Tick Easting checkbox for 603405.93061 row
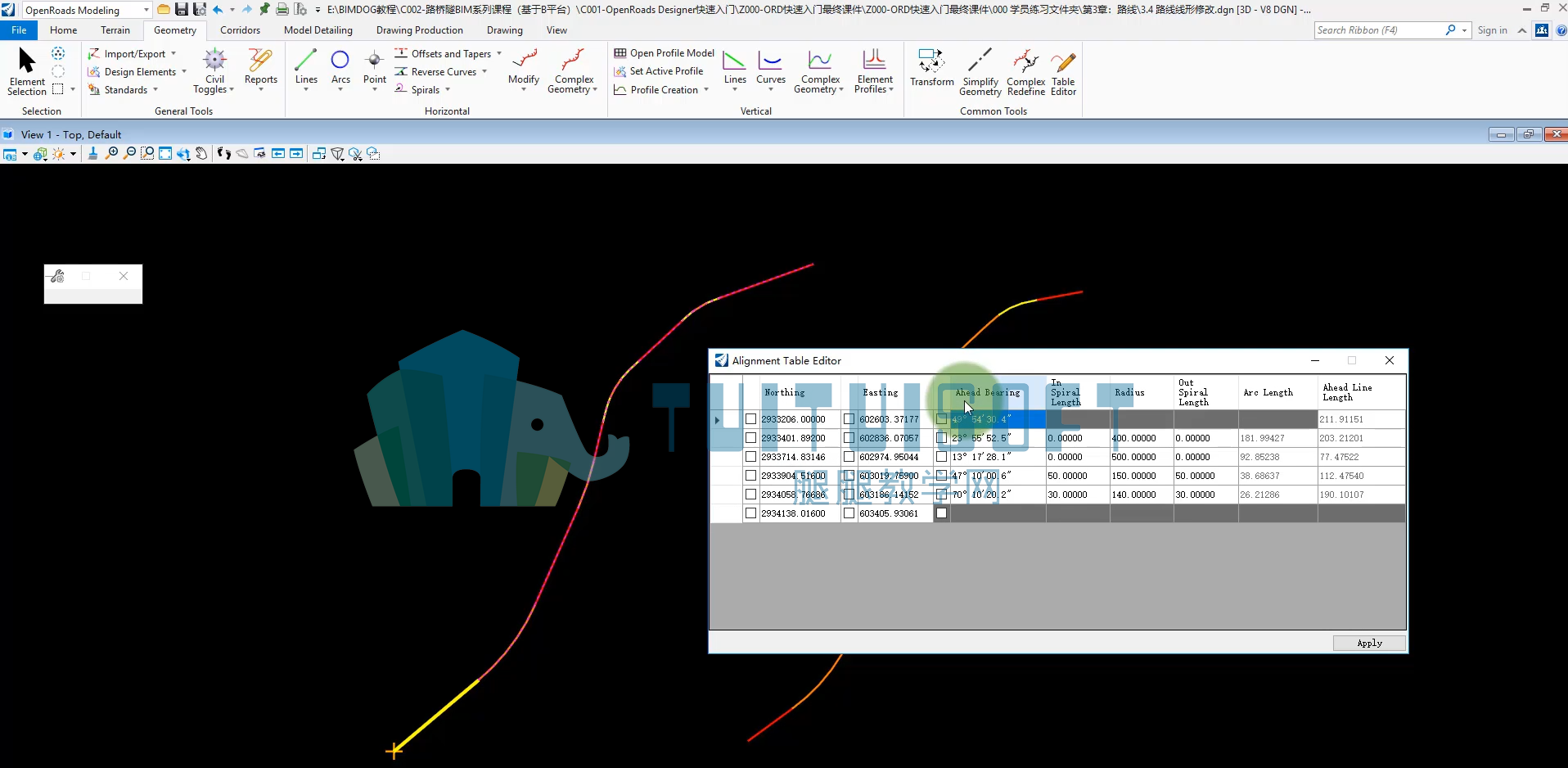This screenshot has height=768, width=1568. [849, 513]
